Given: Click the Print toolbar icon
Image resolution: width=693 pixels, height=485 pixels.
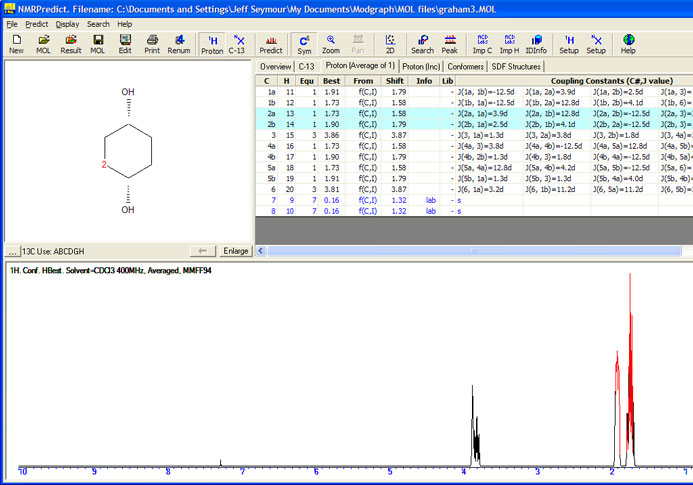Looking at the screenshot, I should point(152,43).
